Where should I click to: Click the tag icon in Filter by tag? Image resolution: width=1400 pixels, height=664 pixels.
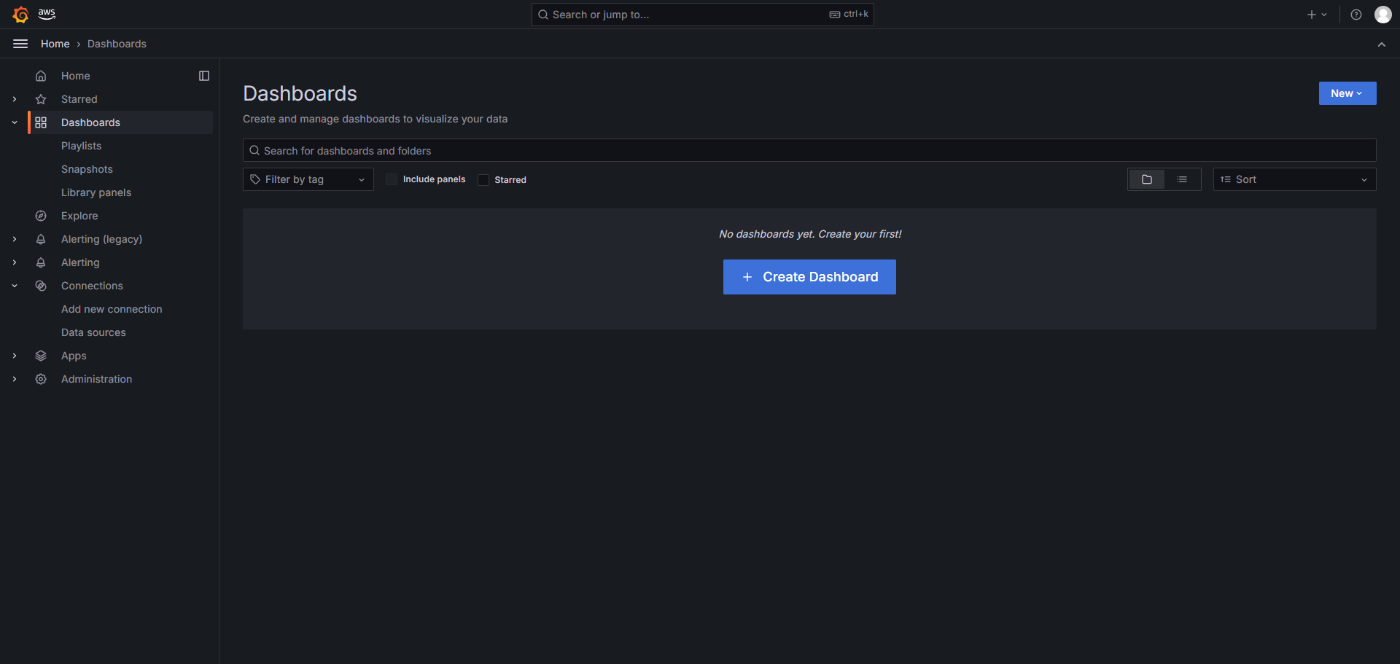tap(256, 179)
